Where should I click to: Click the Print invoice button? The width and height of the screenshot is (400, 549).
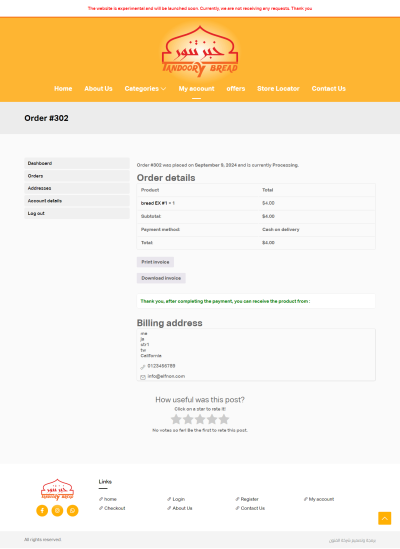(x=155, y=262)
